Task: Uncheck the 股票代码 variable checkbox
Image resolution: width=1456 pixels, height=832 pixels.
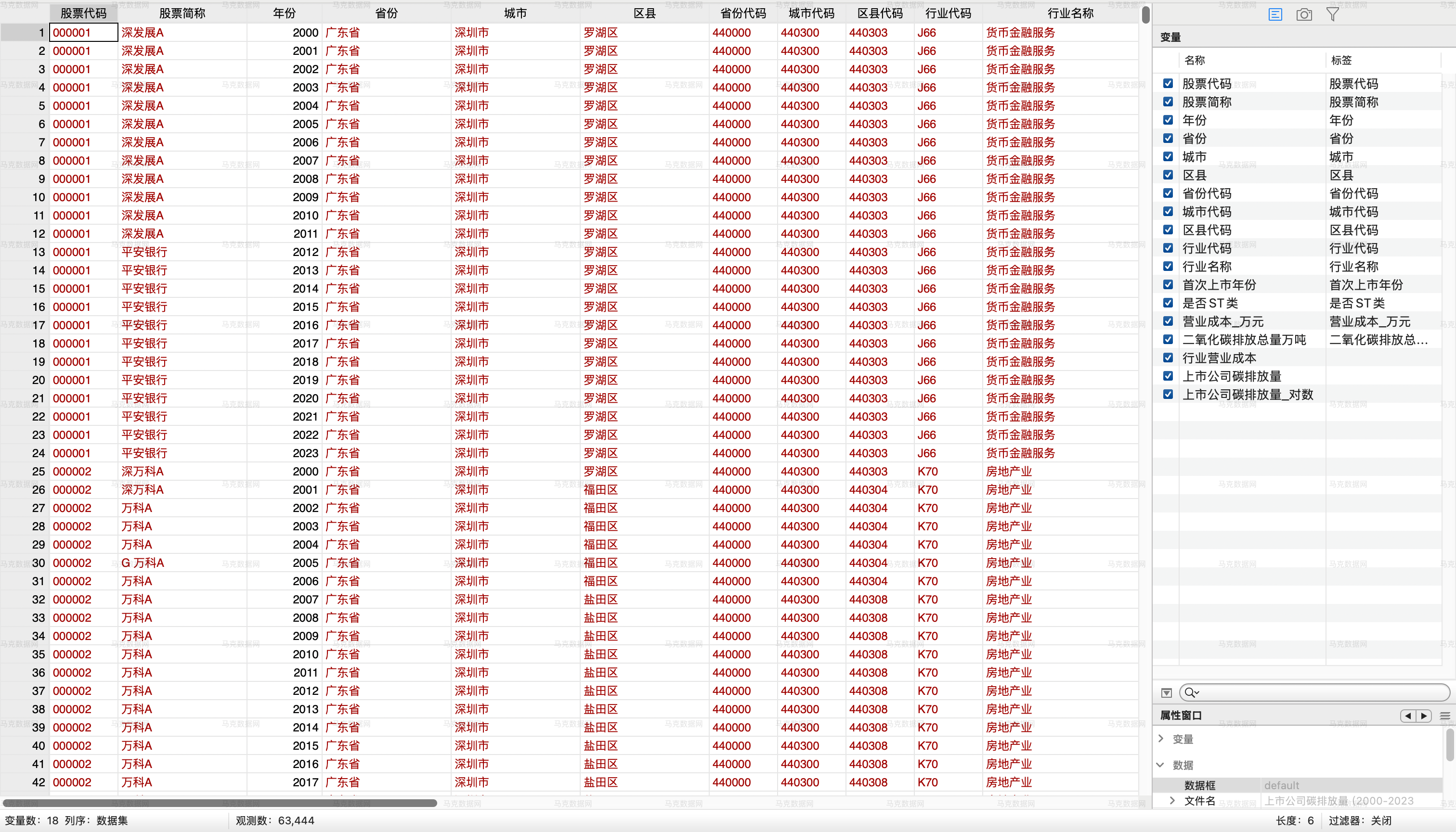Action: [1168, 83]
